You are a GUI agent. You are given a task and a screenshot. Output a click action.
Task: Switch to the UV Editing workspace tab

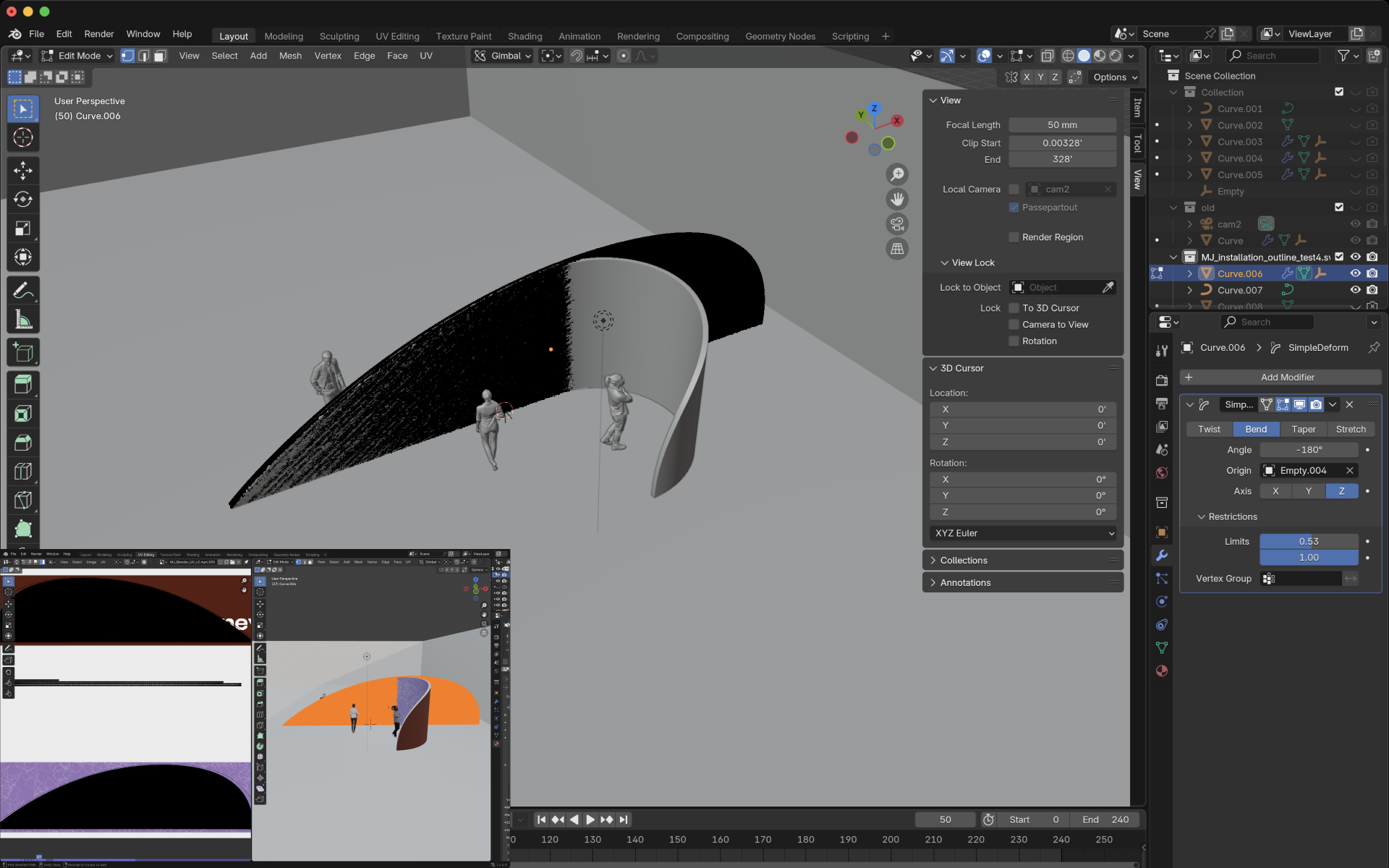(397, 36)
